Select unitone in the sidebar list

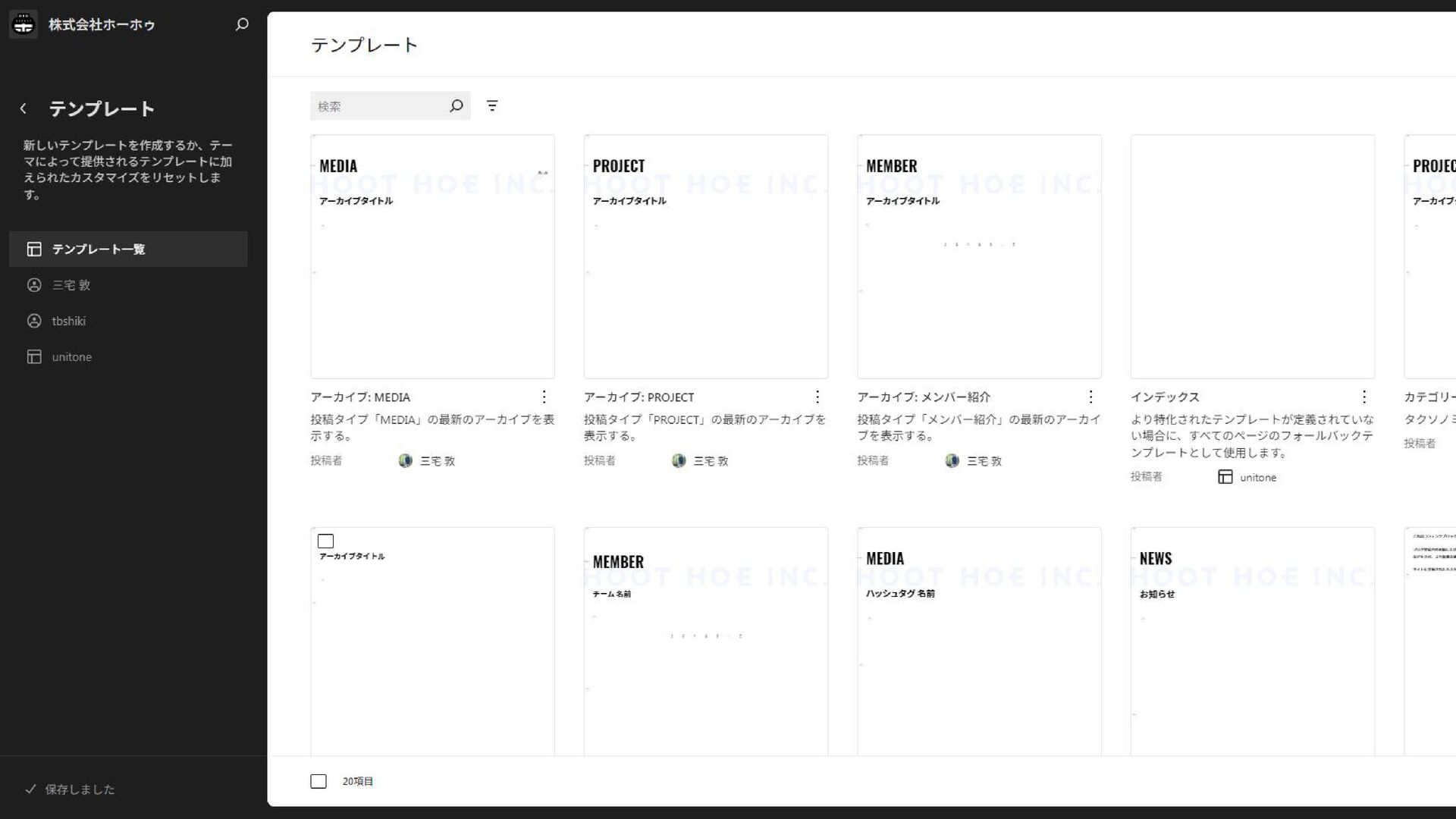click(71, 356)
